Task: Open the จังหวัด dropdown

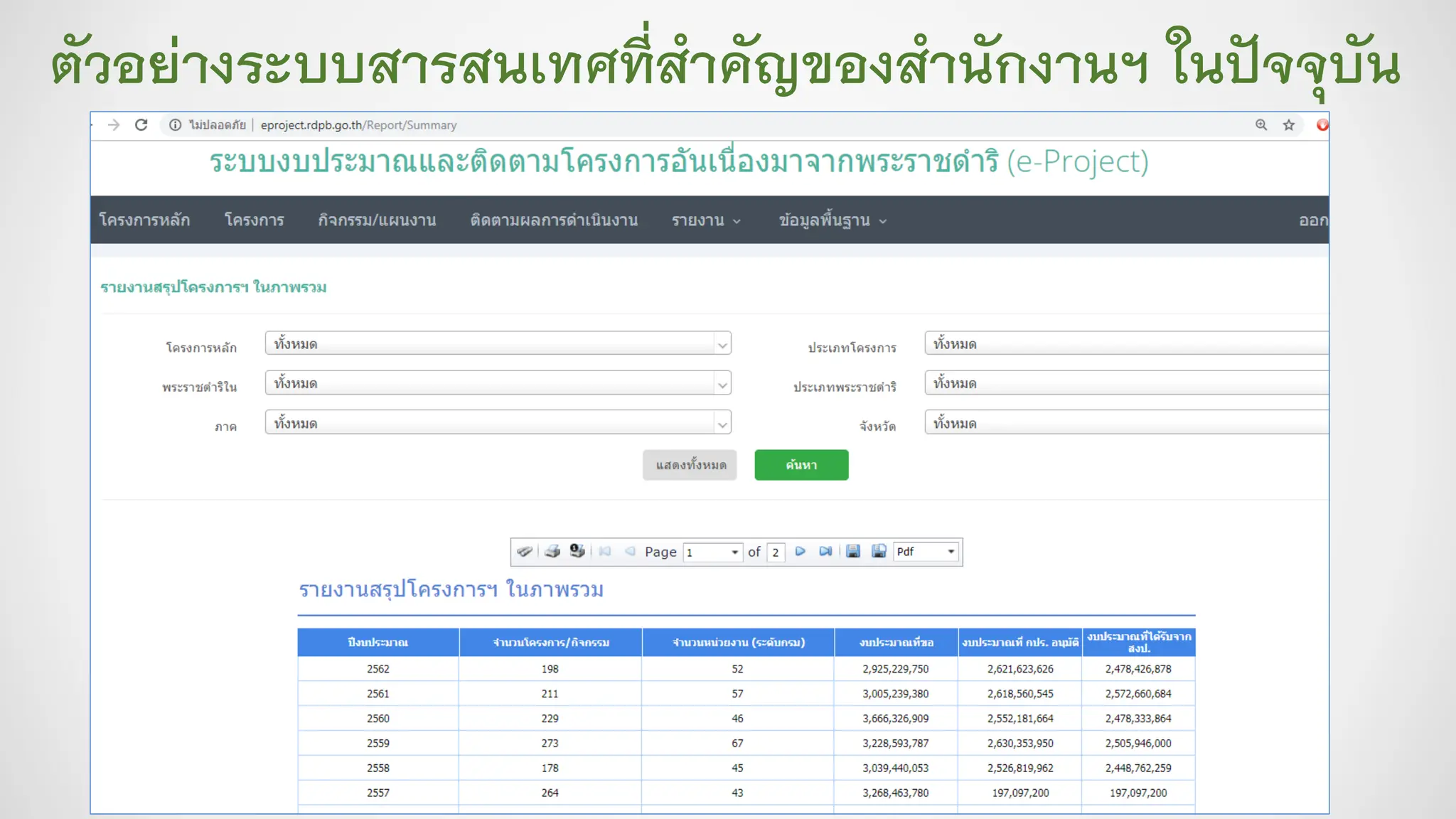Action: point(1127,423)
